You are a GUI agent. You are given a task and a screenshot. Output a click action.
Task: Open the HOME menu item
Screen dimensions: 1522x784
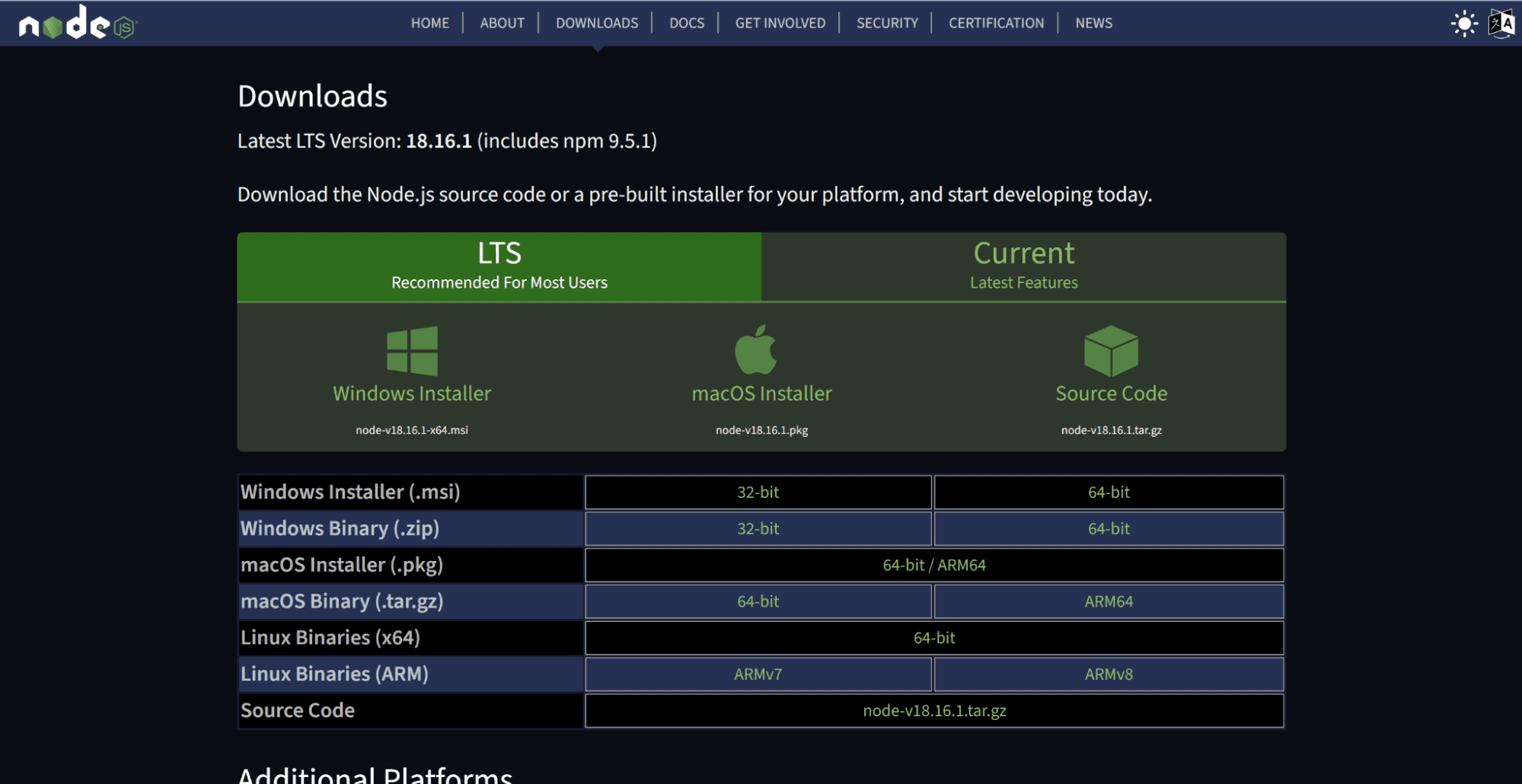tap(430, 23)
